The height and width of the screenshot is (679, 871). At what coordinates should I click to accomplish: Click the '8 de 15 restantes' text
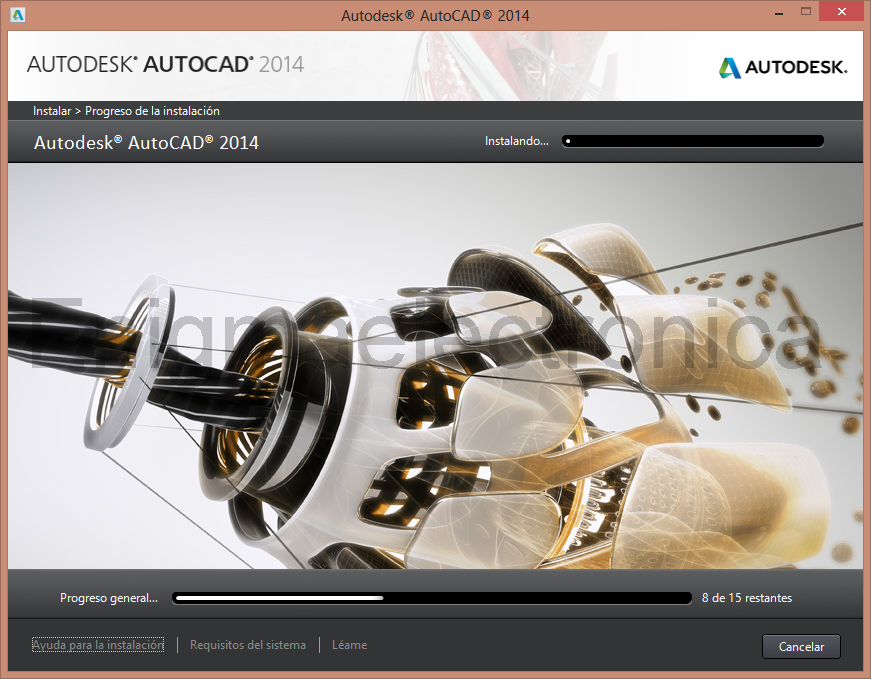pos(747,598)
